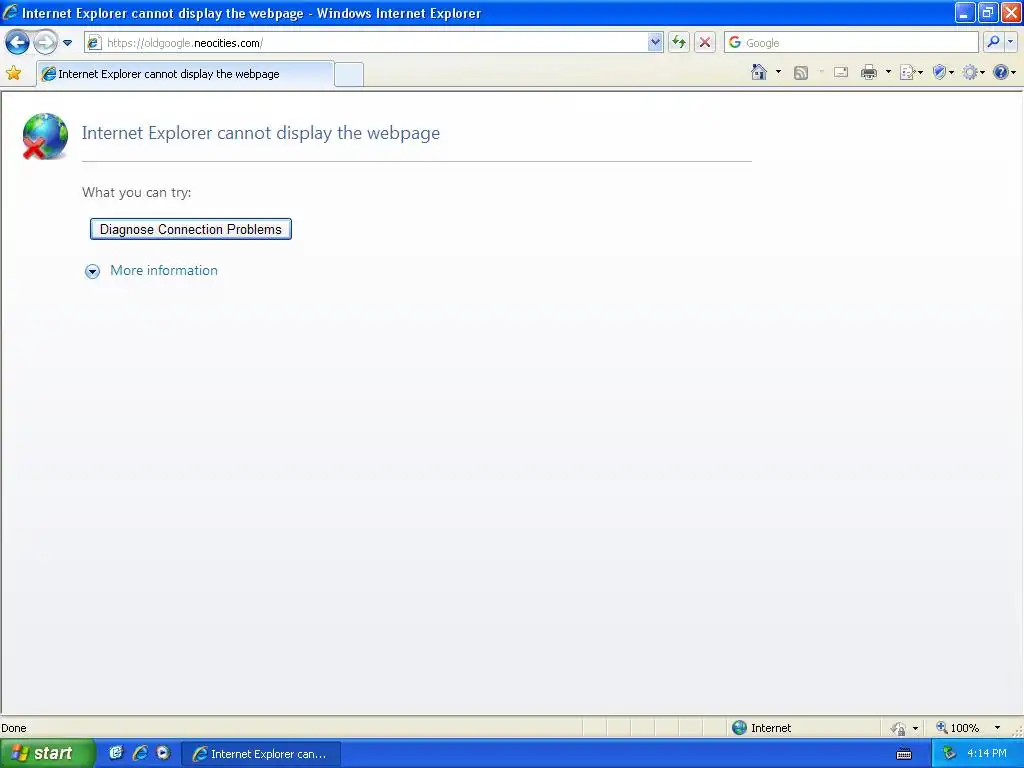Click the system tray network icon
This screenshot has height=768, width=1024.
click(x=949, y=754)
